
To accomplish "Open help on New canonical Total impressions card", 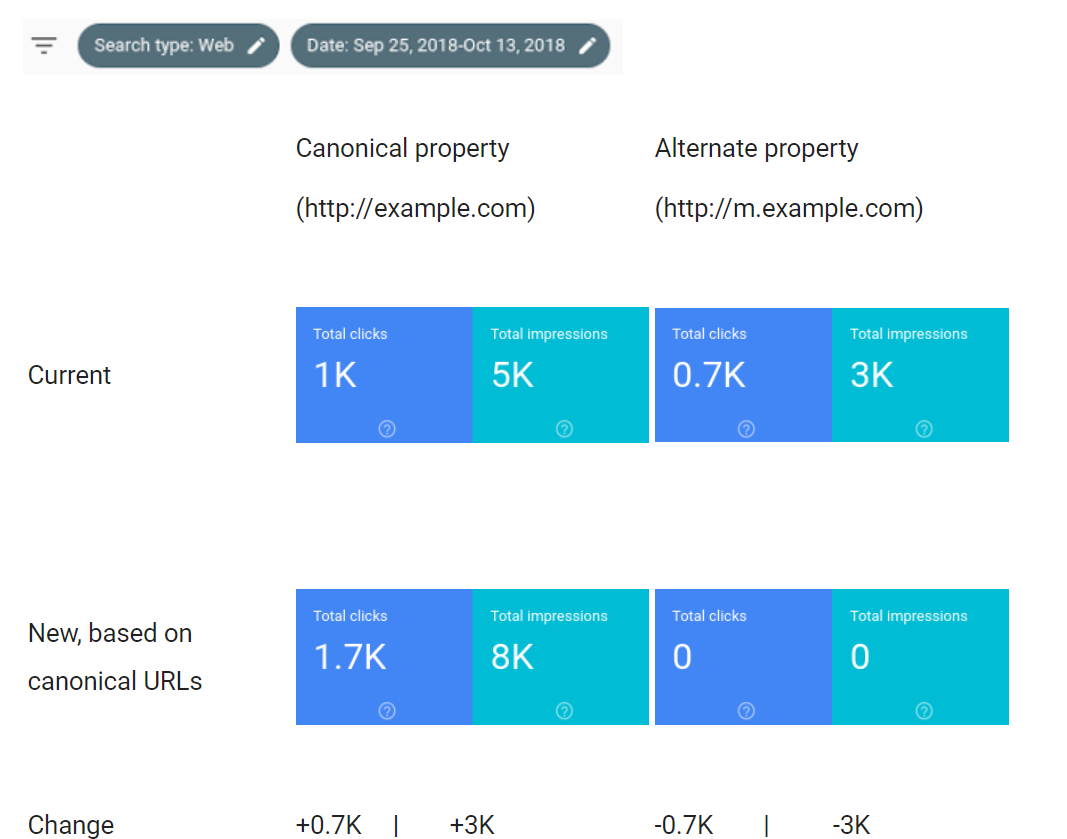I will (x=563, y=710).
